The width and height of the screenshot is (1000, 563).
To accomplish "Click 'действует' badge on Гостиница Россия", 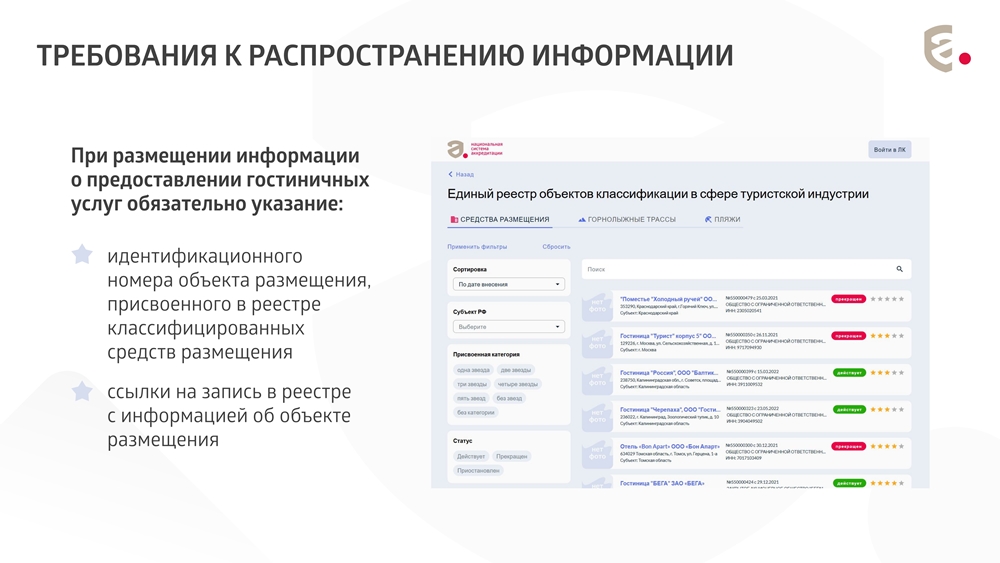I will [849, 372].
